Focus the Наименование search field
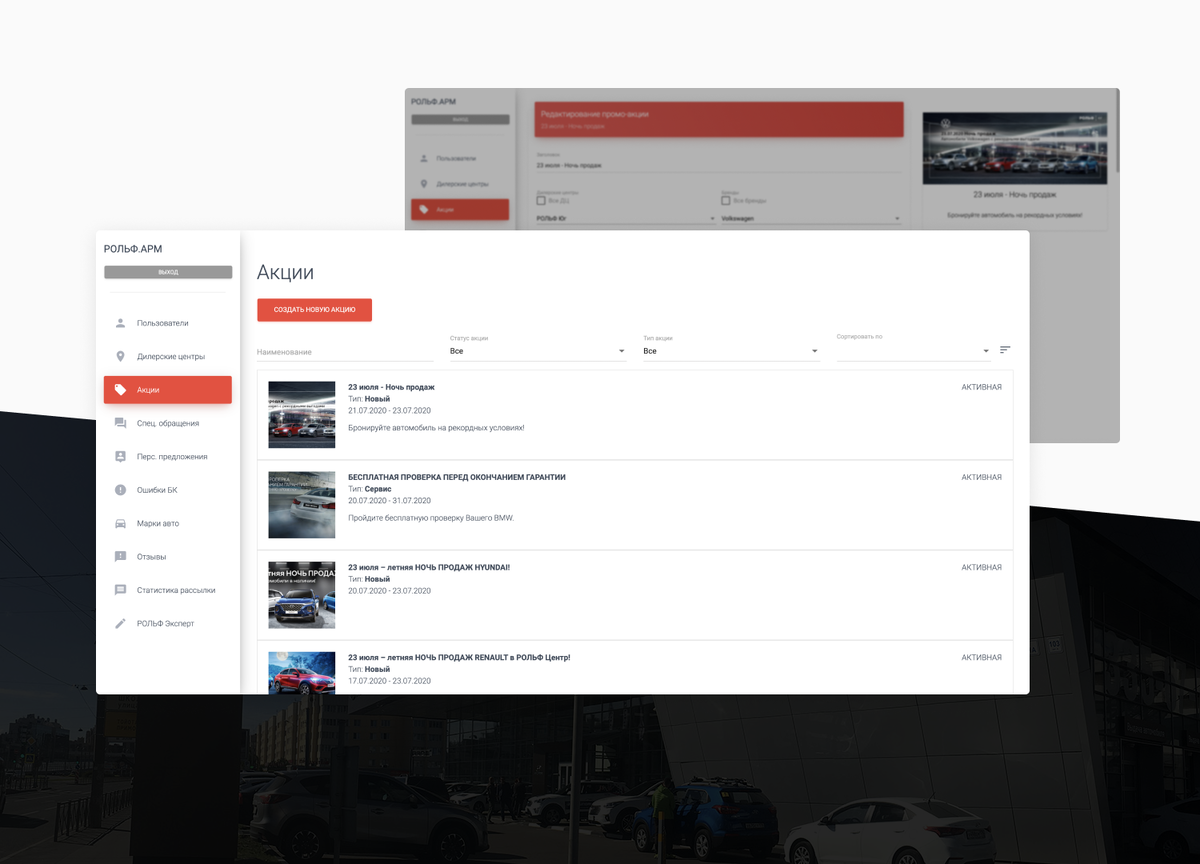This screenshot has height=864, width=1200. click(345, 351)
